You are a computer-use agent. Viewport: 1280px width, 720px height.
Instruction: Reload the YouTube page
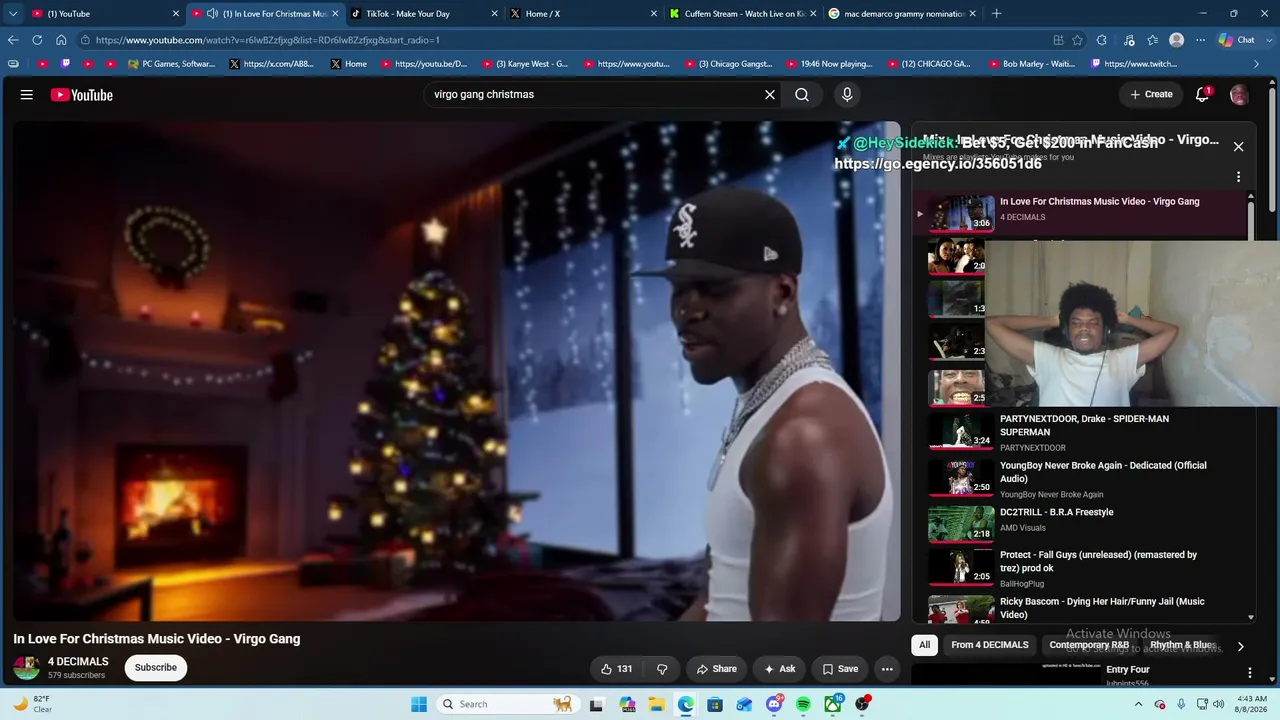coord(37,40)
